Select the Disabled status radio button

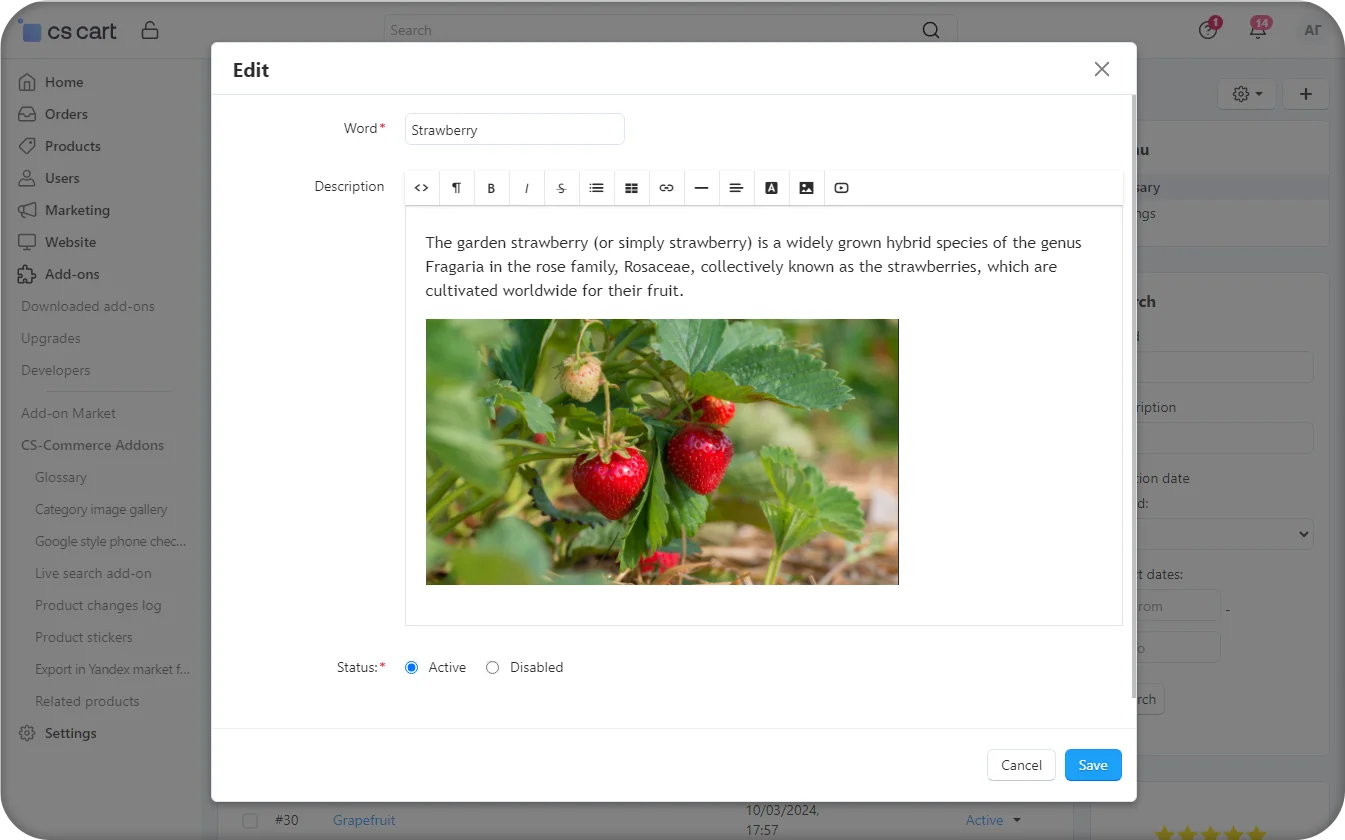coord(492,668)
